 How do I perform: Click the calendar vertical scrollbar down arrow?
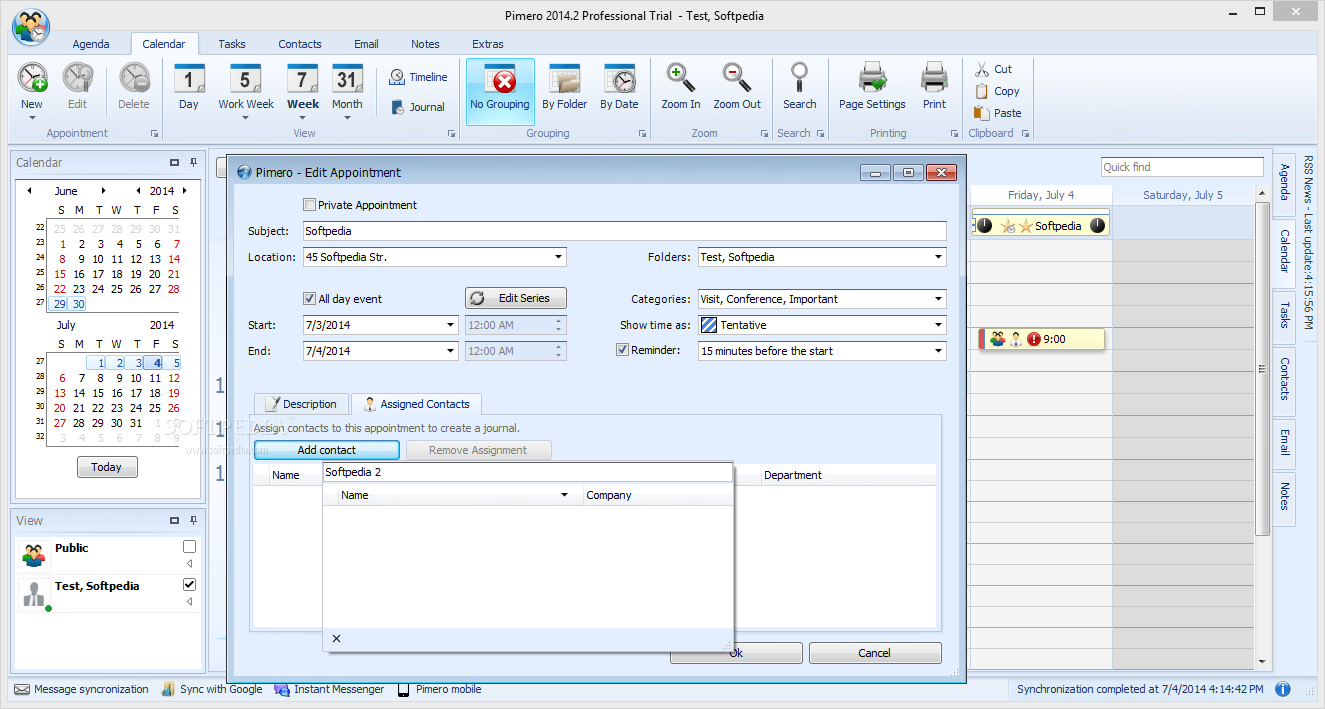point(1262,662)
